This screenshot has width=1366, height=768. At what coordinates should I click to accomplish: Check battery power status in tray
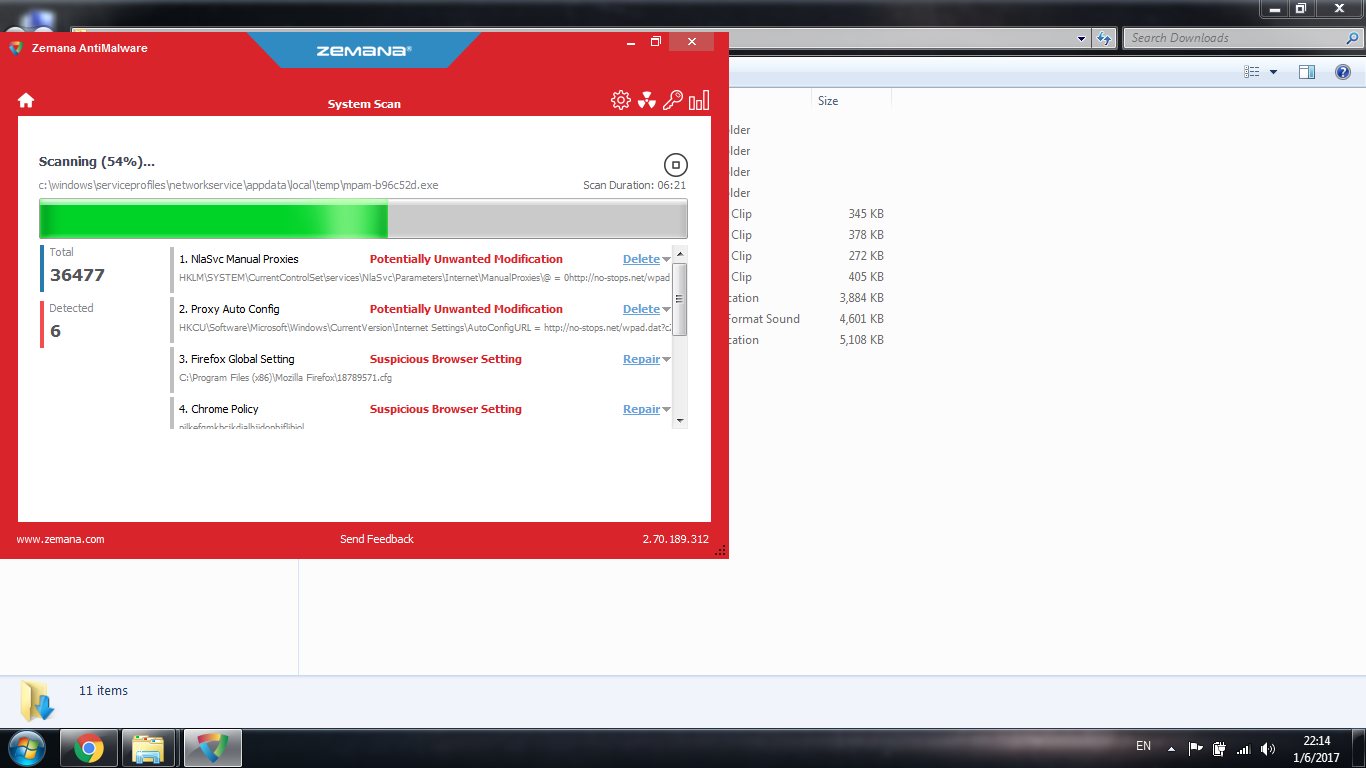pos(1219,748)
